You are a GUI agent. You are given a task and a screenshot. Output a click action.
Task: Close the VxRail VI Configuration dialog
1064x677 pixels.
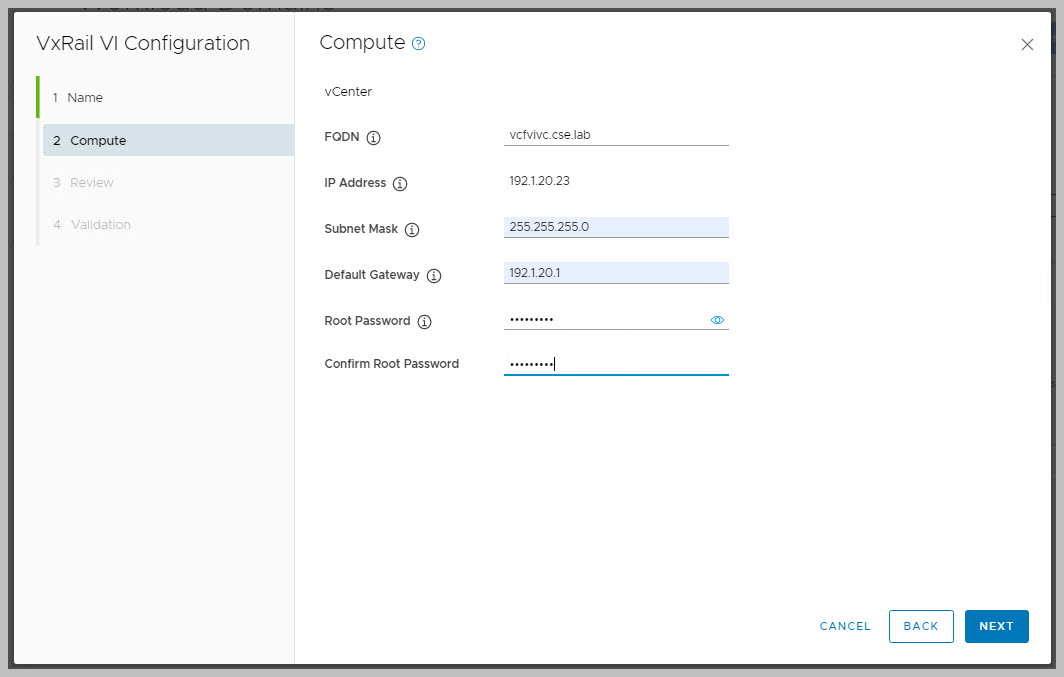[1027, 45]
